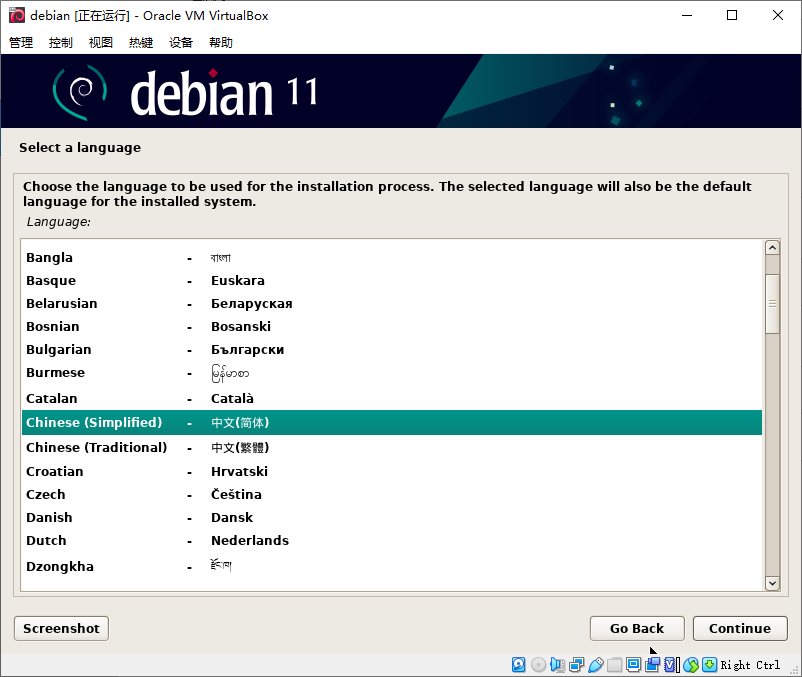Image resolution: width=802 pixels, height=677 pixels.
Task: Click the recording status icon
Action: coord(653,664)
